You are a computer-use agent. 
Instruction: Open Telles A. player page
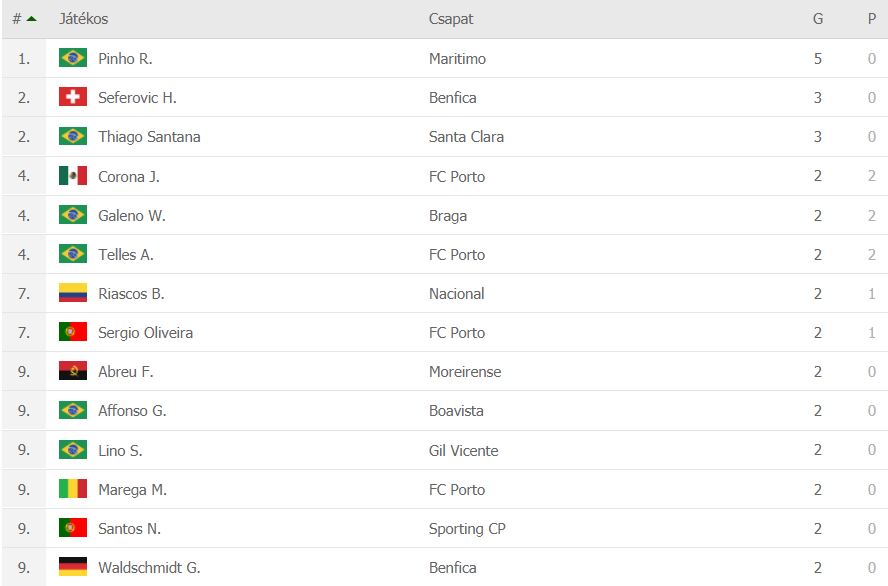[126, 254]
